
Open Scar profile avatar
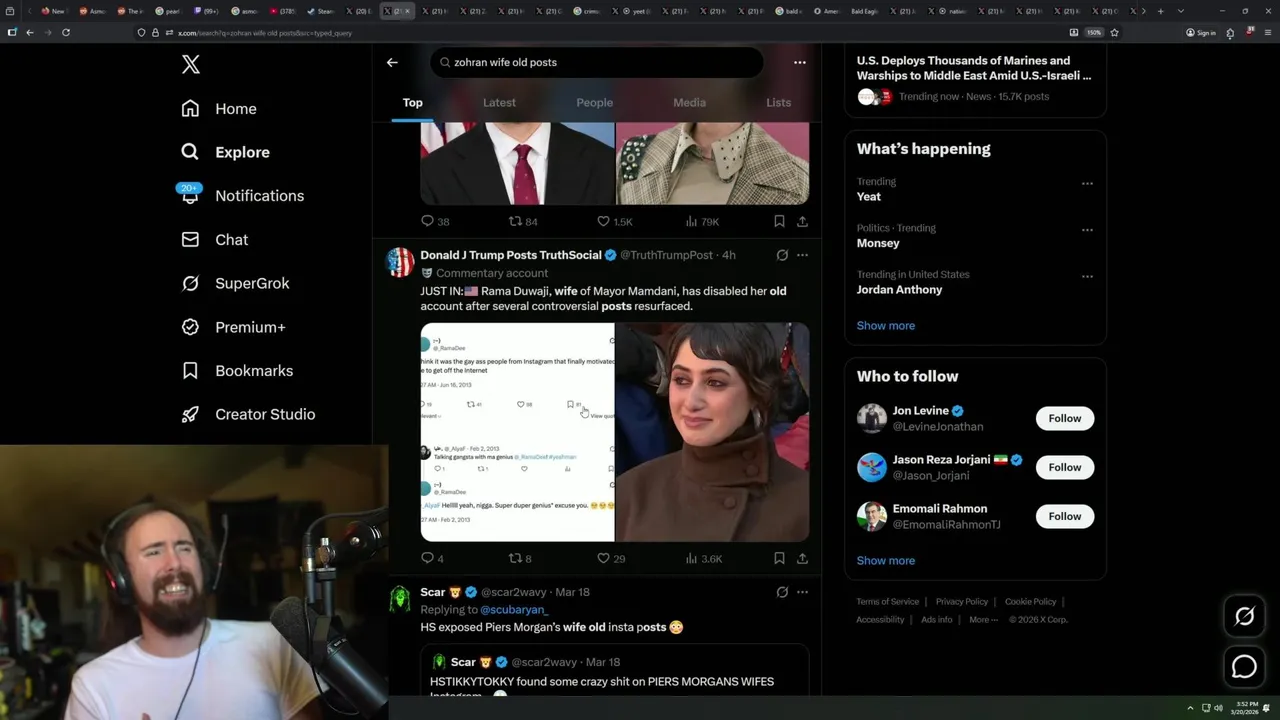tap(400, 598)
